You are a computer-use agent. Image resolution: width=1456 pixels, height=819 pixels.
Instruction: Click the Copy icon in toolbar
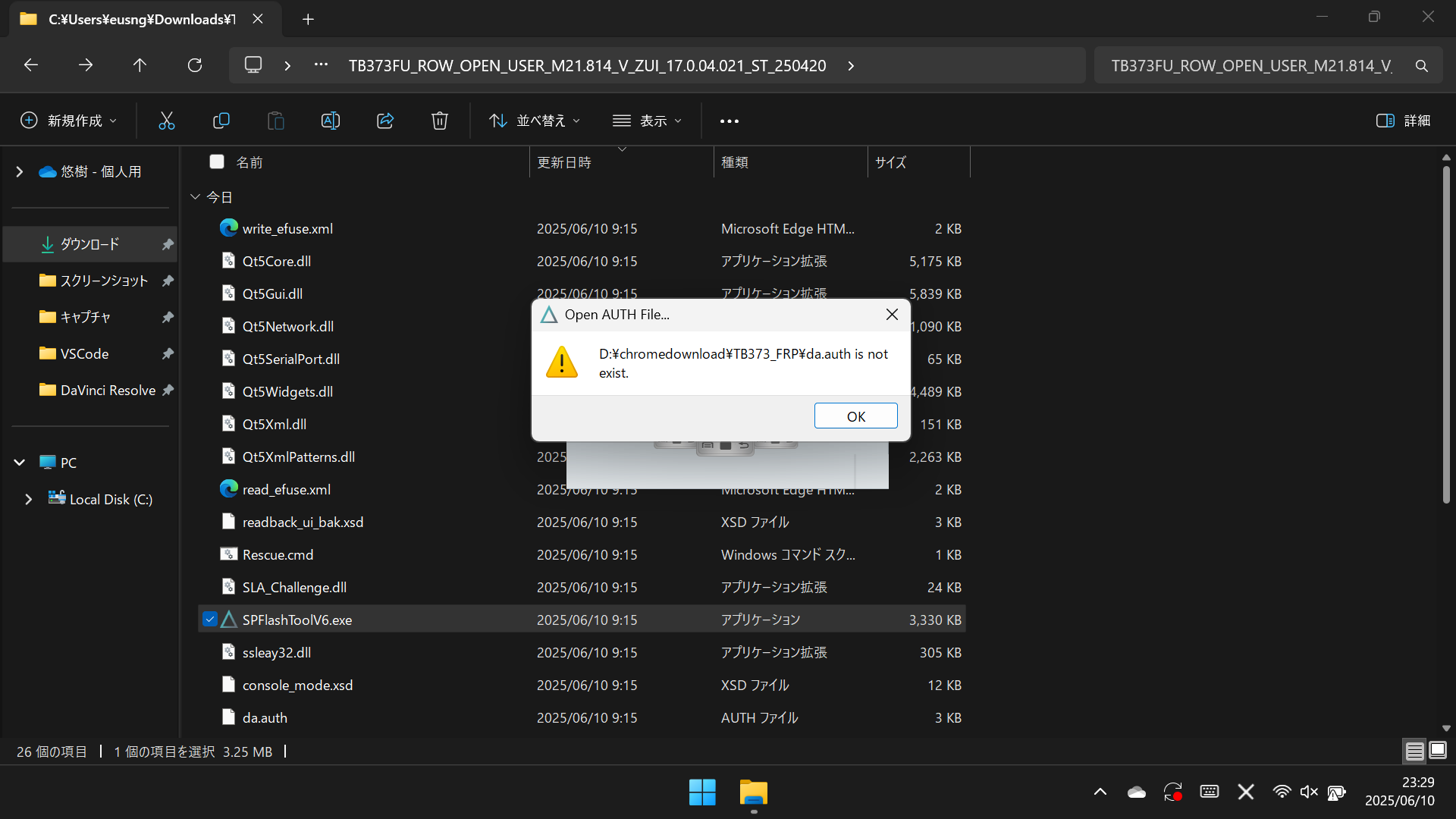pos(221,121)
